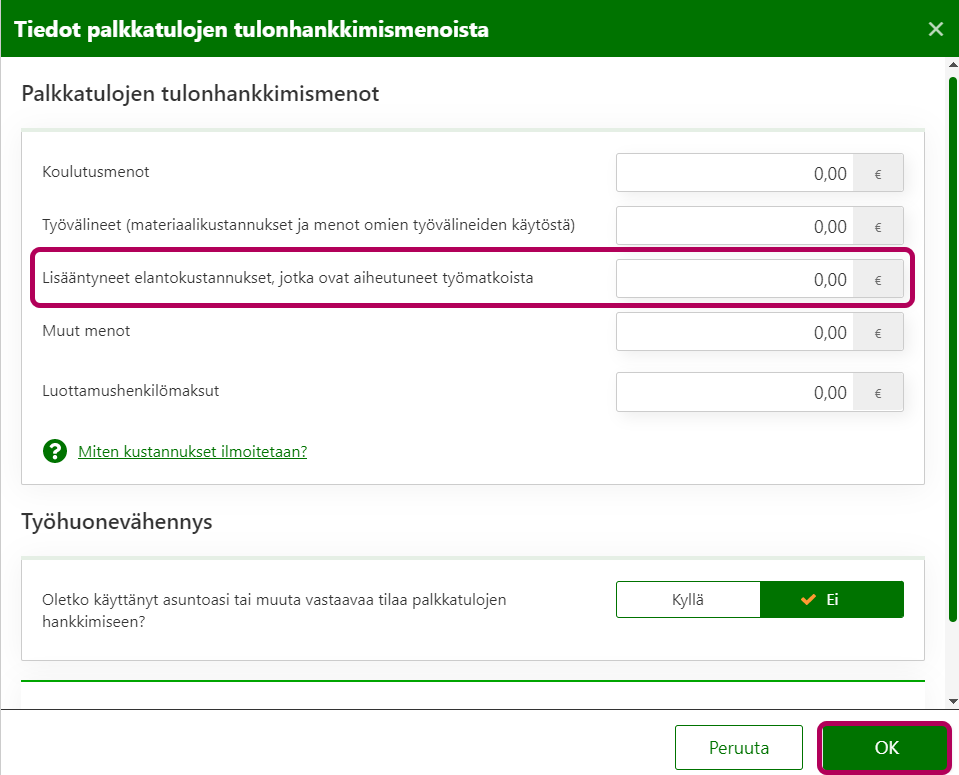Click the euro symbol beside Muut menot
Image resolution: width=959 pixels, height=775 pixels.
point(878,332)
